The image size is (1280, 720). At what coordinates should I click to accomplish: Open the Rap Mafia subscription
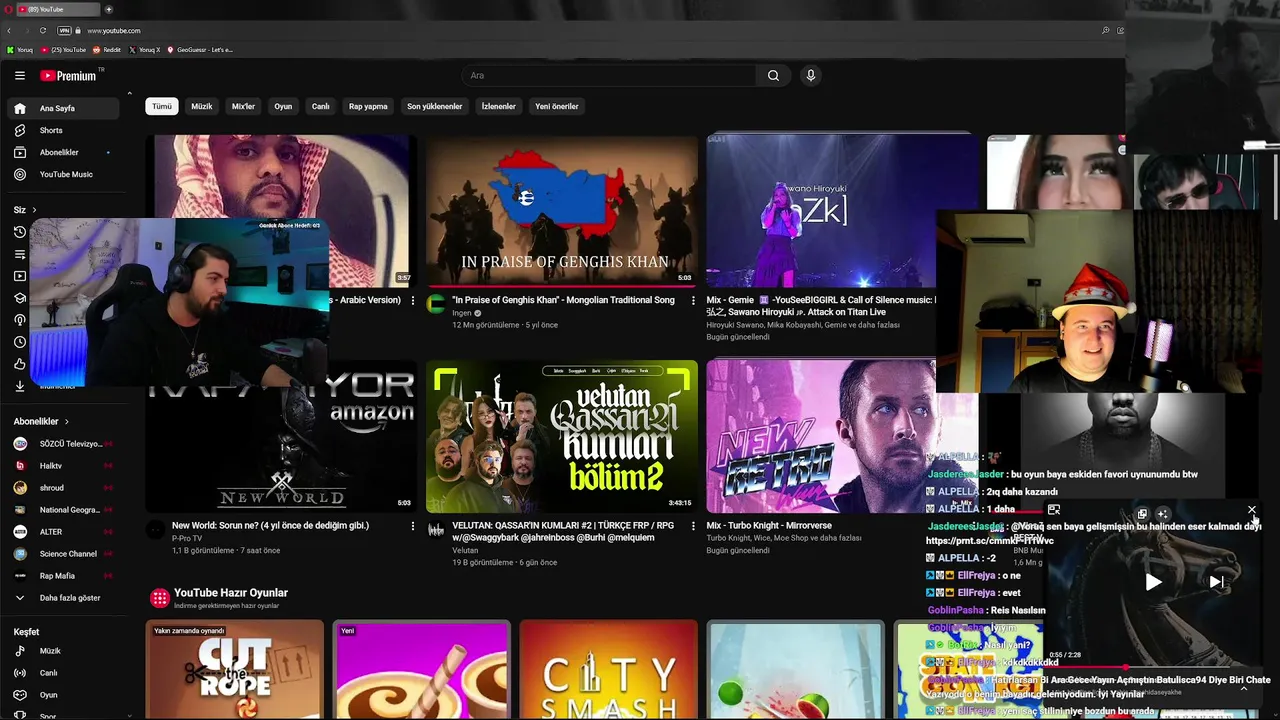[65, 576]
